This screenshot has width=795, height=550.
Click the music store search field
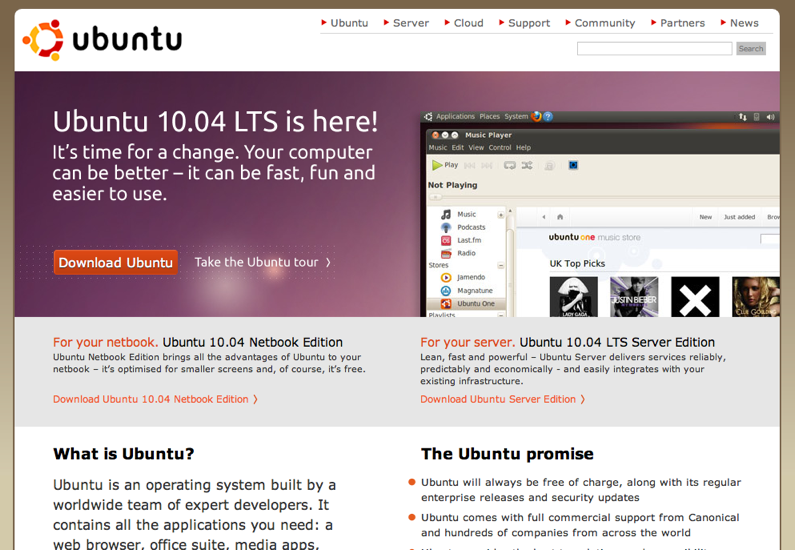[x=770, y=239]
